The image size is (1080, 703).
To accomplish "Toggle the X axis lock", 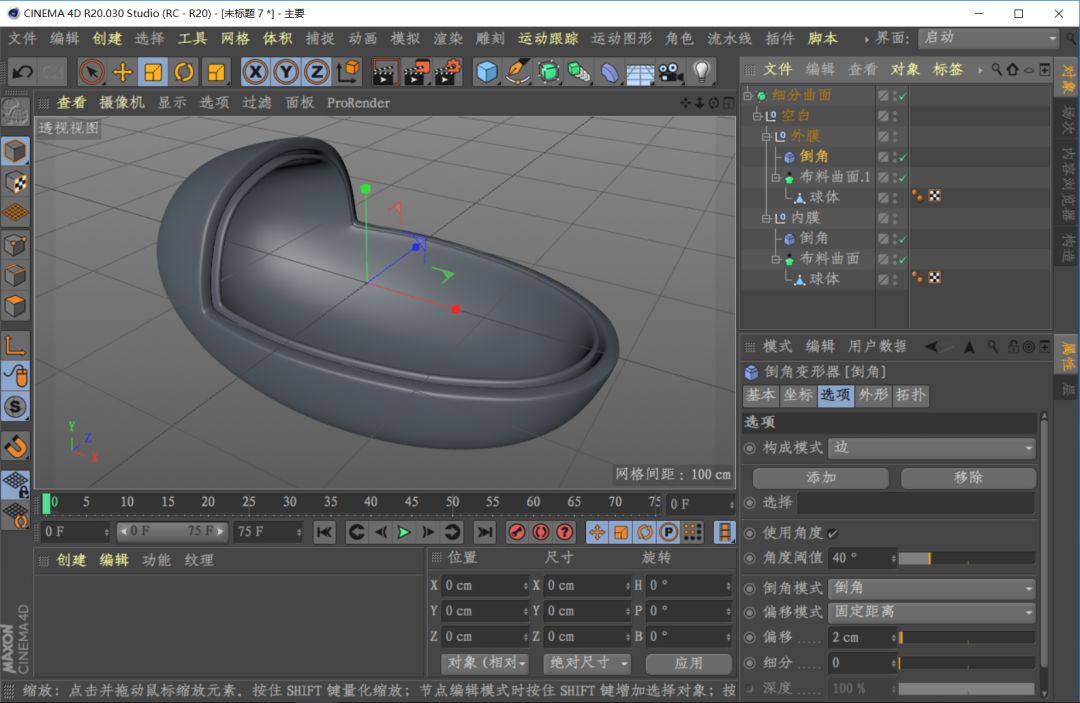I will [x=255, y=72].
